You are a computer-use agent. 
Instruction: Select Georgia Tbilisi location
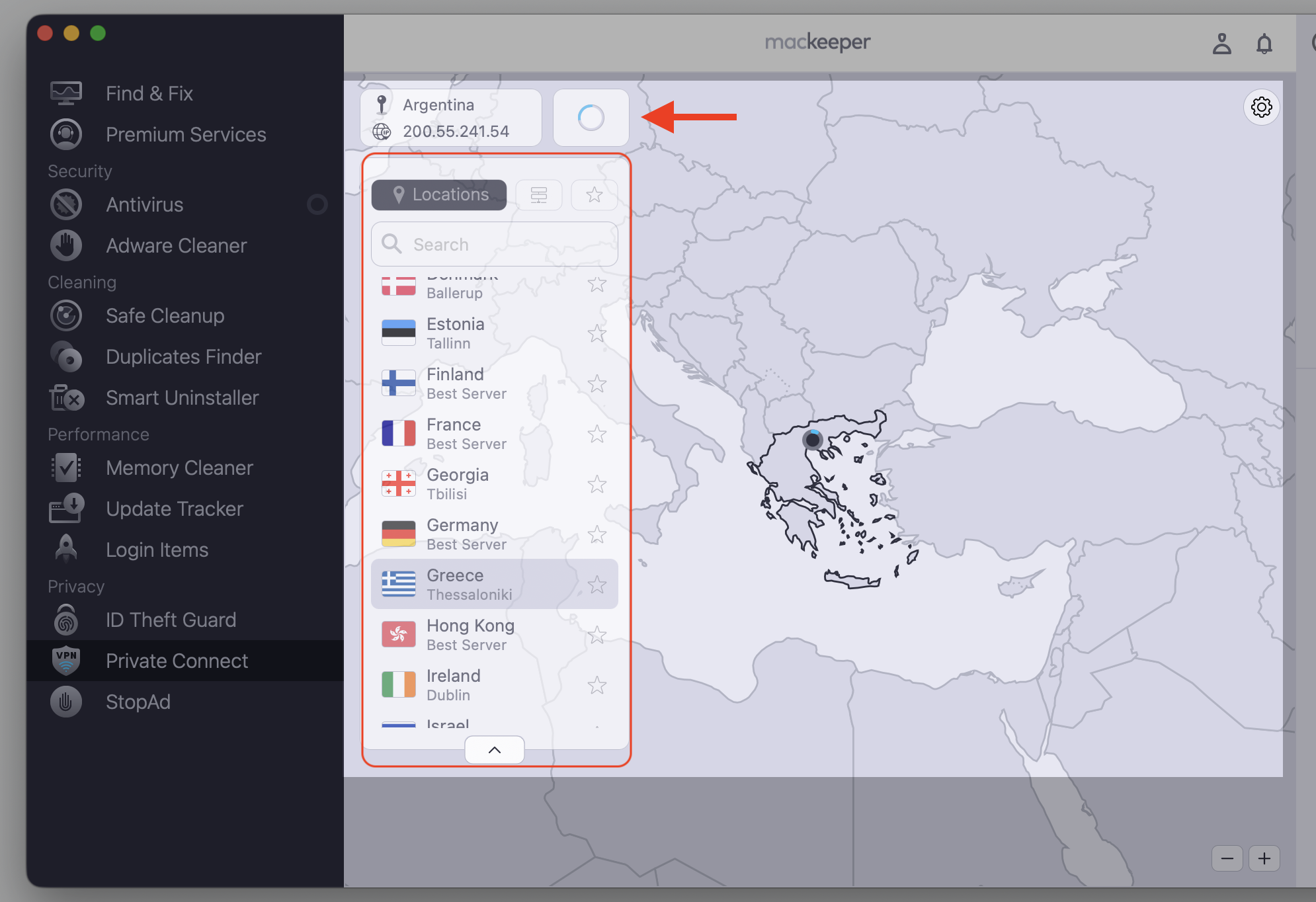pyautogui.click(x=495, y=484)
